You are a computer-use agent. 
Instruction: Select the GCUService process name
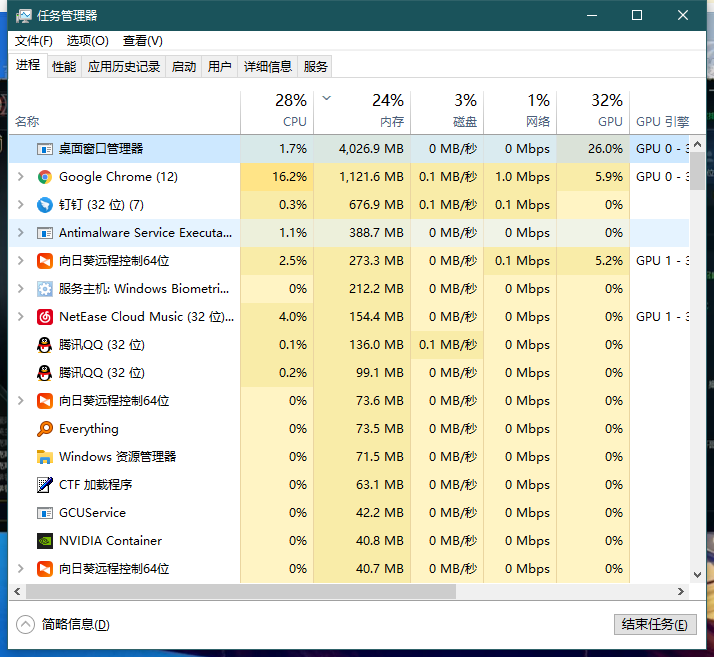tap(92, 513)
